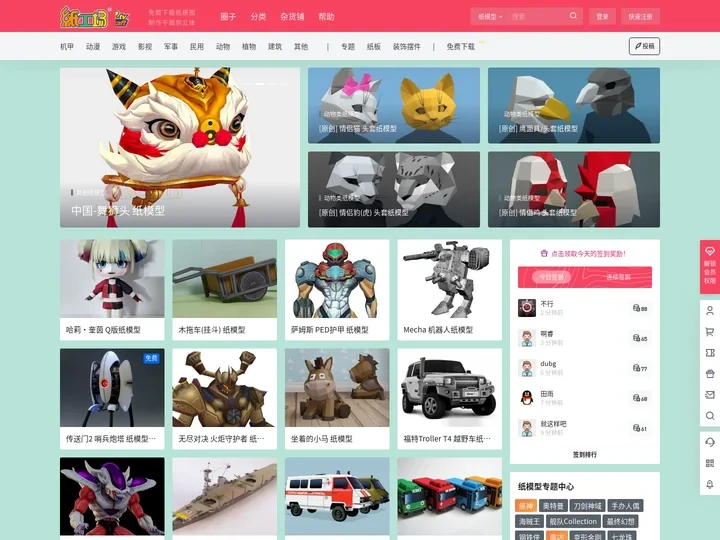Open the 免费下载 nav link
This screenshot has width=720, height=540.
click(x=461, y=46)
